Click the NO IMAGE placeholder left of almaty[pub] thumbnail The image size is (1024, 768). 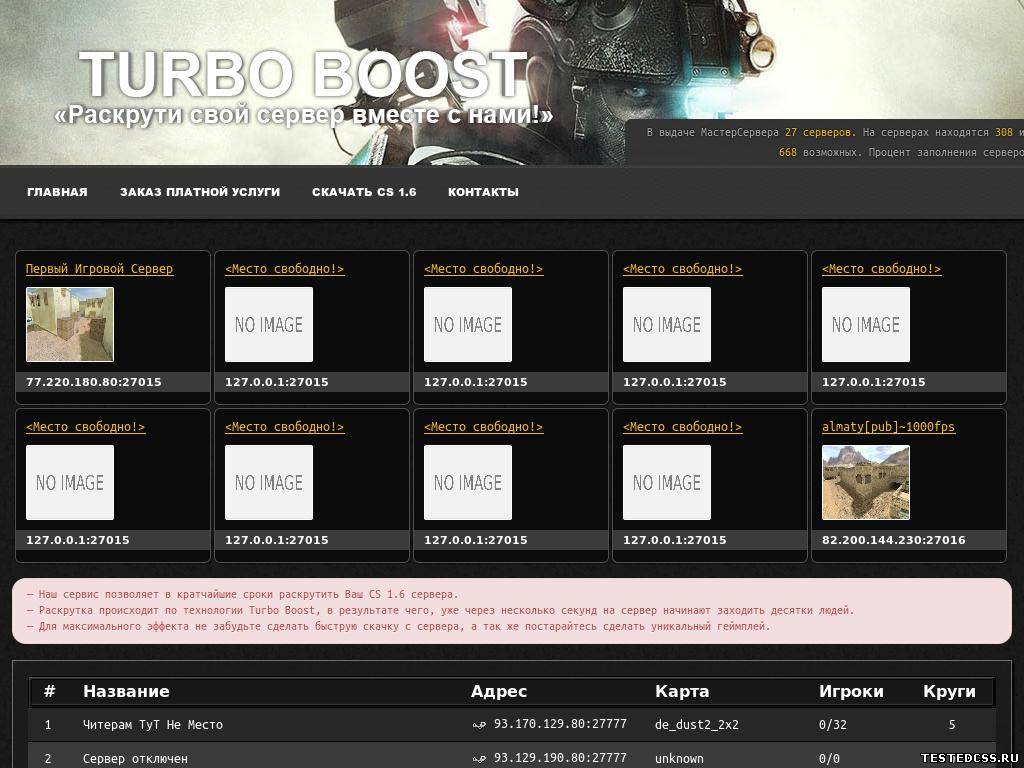point(667,483)
